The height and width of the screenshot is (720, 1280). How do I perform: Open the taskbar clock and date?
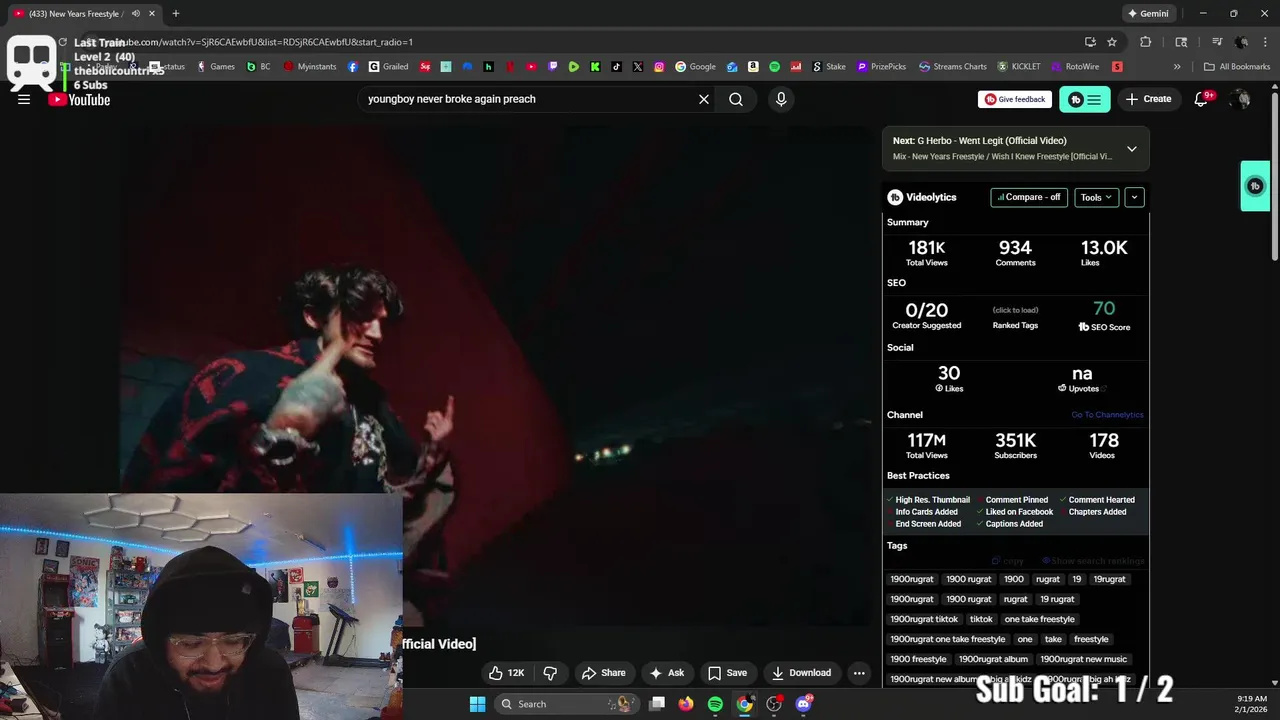click(x=1252, y=704)
